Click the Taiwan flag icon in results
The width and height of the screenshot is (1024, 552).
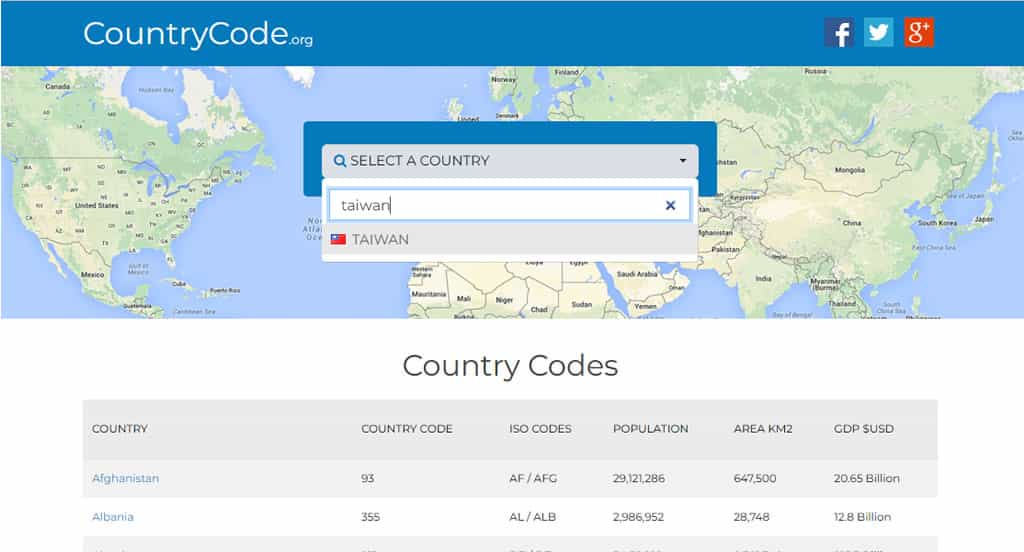338,239
